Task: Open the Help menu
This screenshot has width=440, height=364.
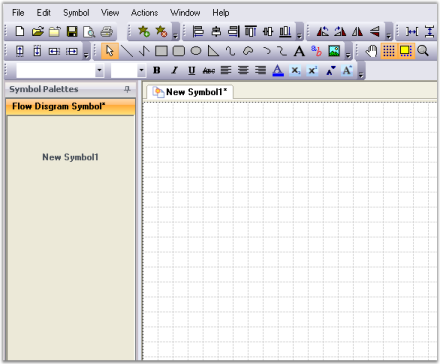Action: coord(221,13)
